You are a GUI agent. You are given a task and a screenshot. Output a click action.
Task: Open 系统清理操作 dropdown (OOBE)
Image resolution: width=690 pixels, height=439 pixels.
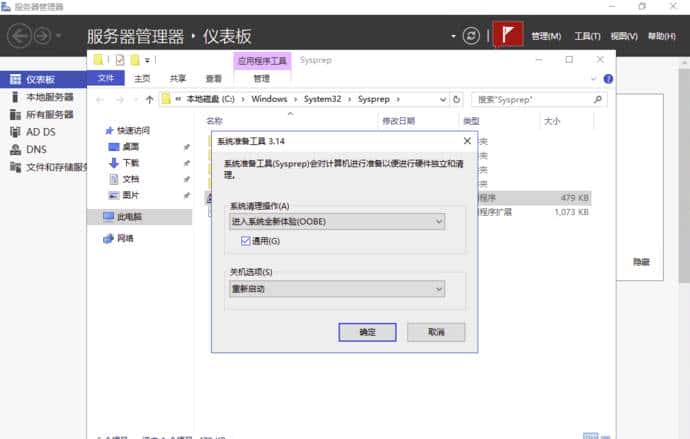click(337, 222)
